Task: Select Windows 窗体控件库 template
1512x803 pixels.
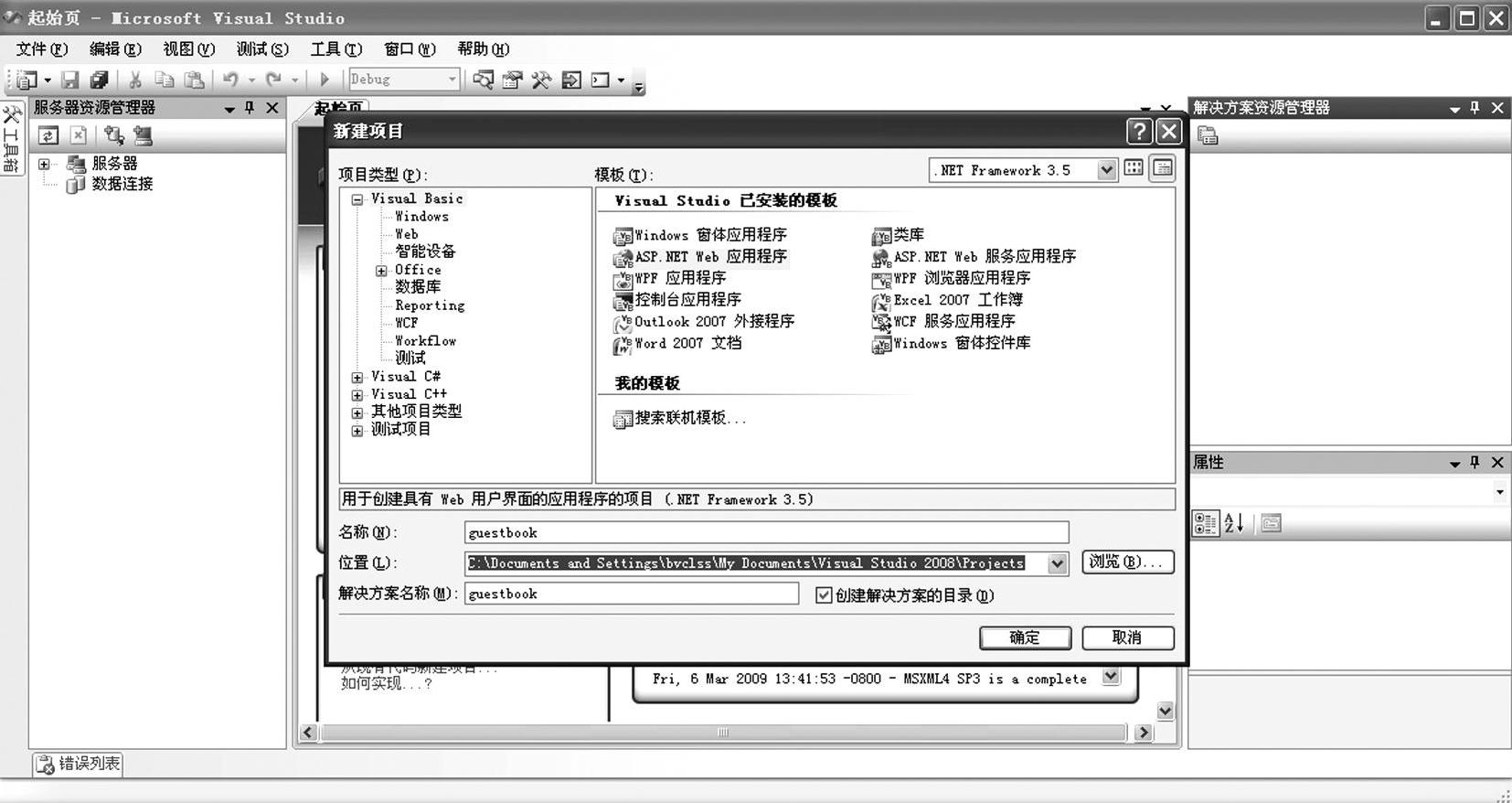Action: (951, 344)
